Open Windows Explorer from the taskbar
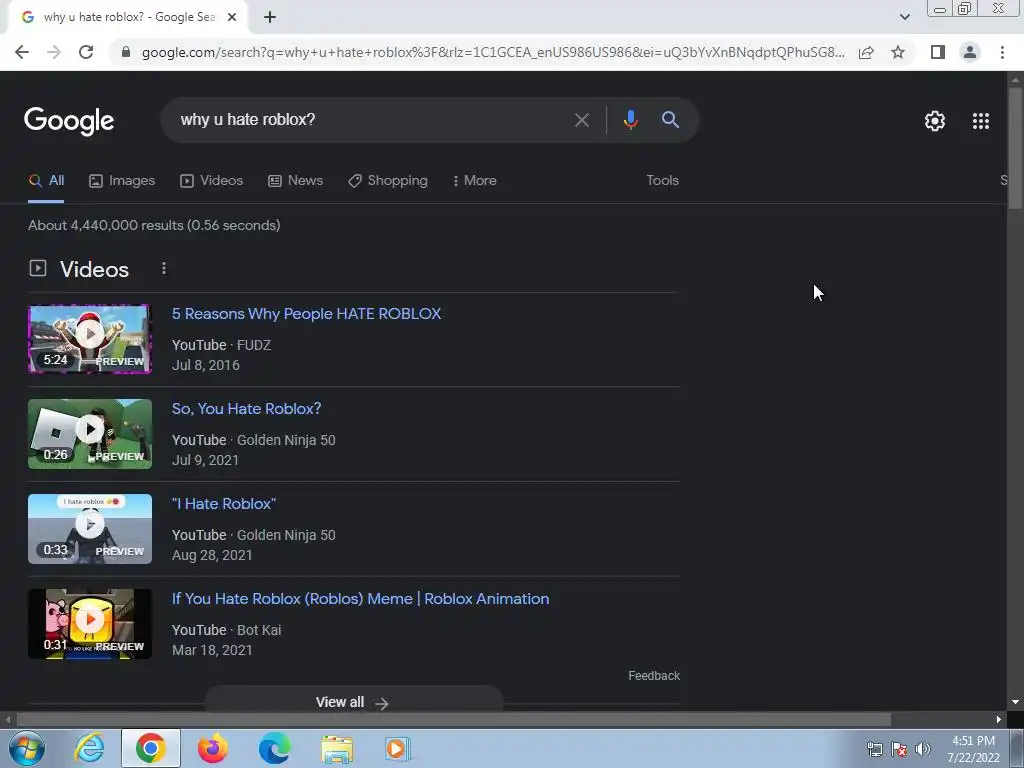Screen dimensions: 1024x768 coord(336,748)
